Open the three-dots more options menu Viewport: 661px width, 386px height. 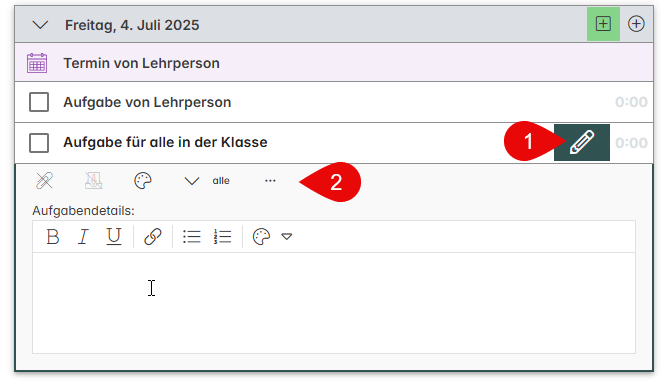click(x=270, y=181)
